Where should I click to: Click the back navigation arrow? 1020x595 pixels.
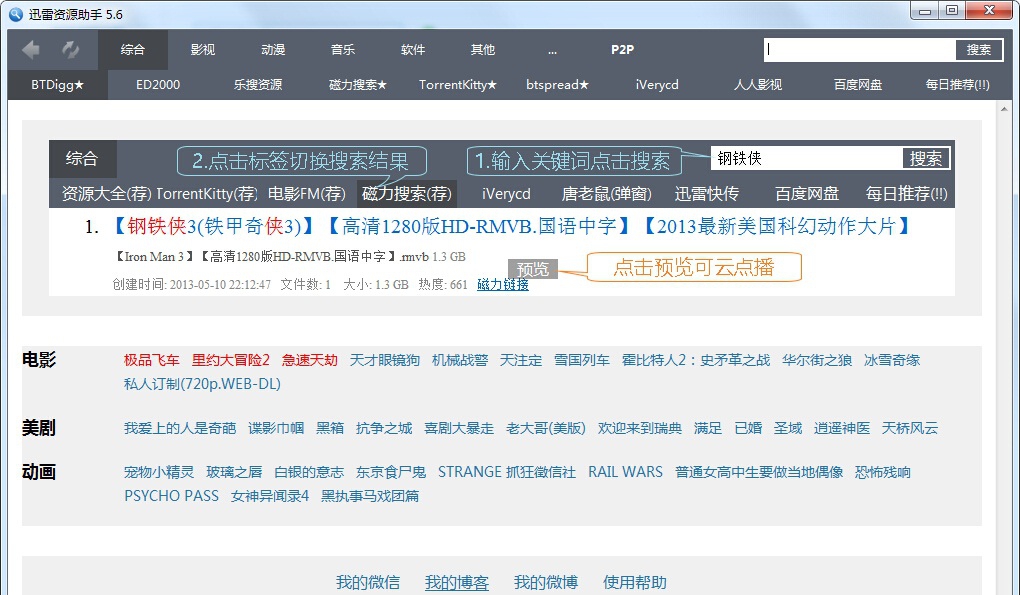point(30,49)
